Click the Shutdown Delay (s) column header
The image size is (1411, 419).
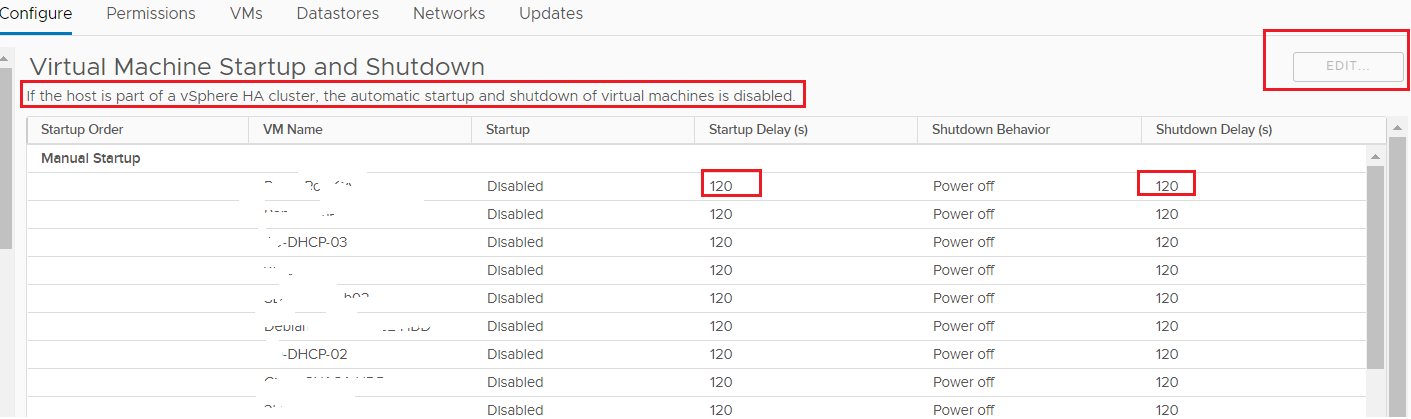click(x=1254, y=130)
